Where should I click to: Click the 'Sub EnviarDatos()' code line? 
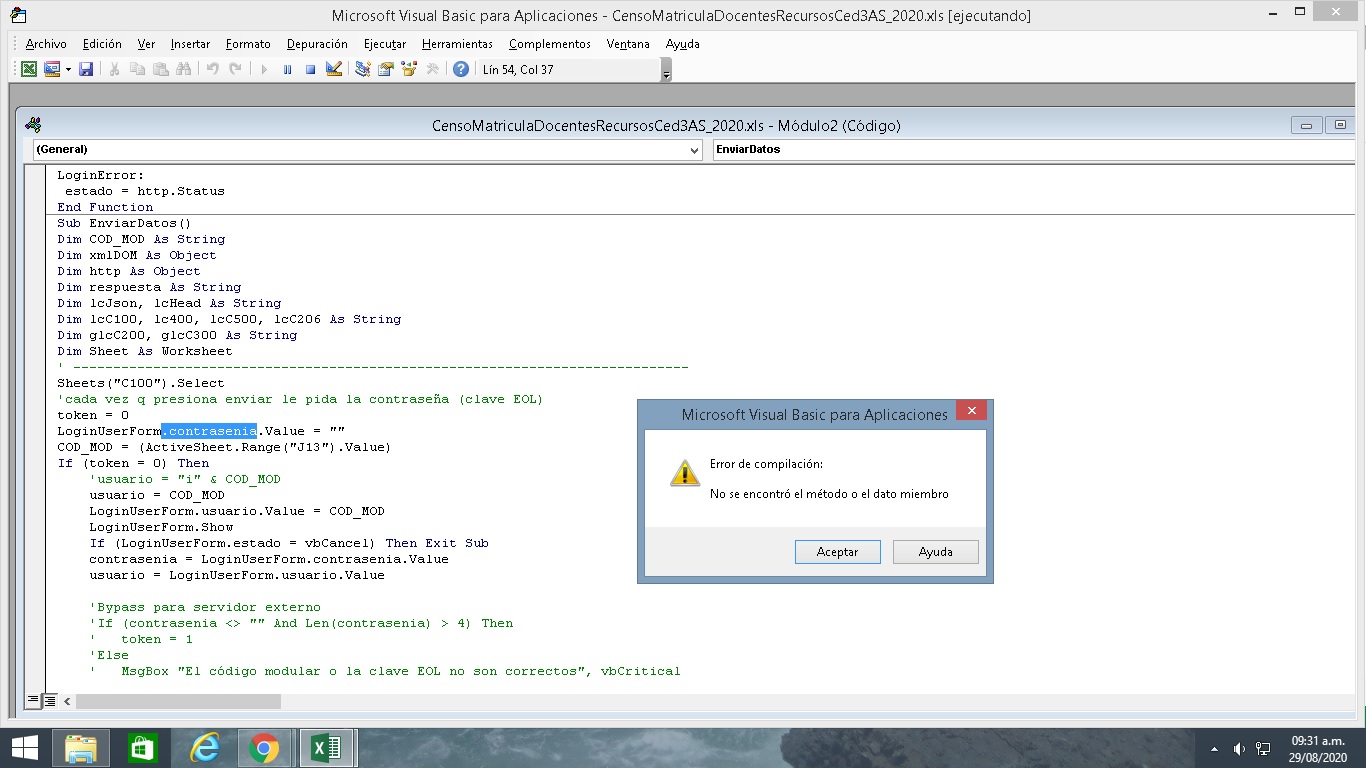click(124, 223)
